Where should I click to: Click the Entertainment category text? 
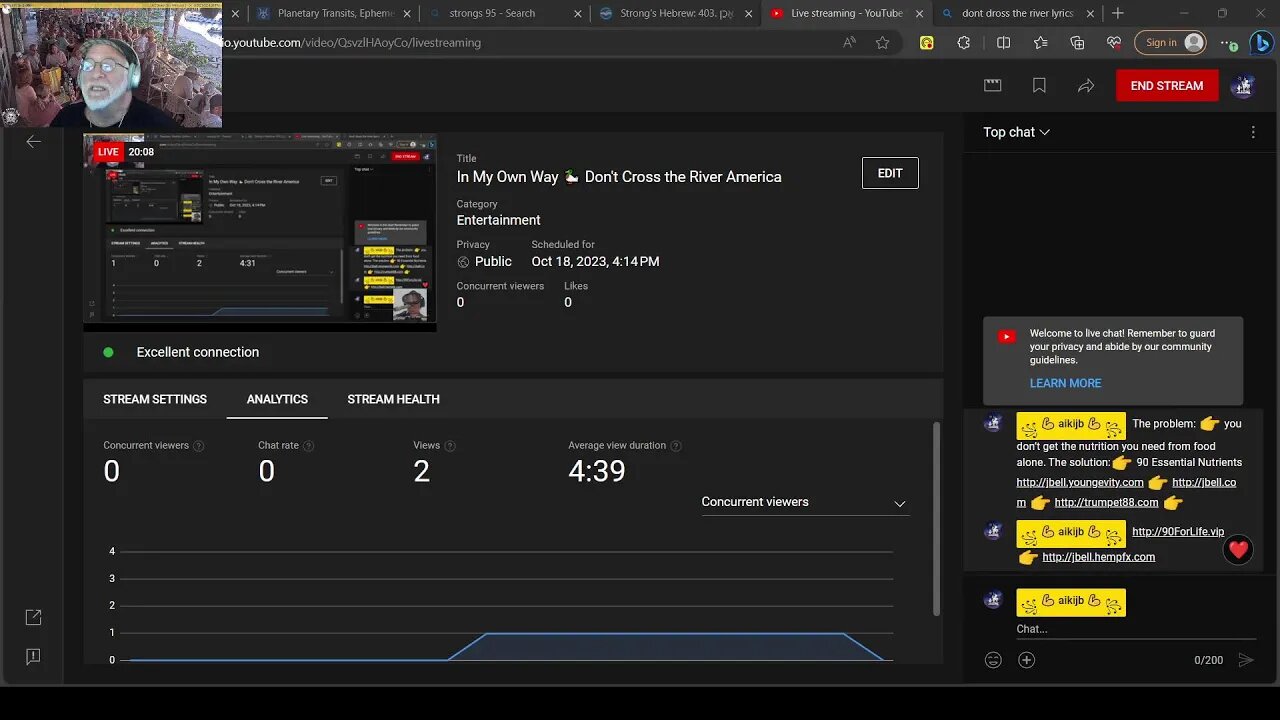pos(498,220)
